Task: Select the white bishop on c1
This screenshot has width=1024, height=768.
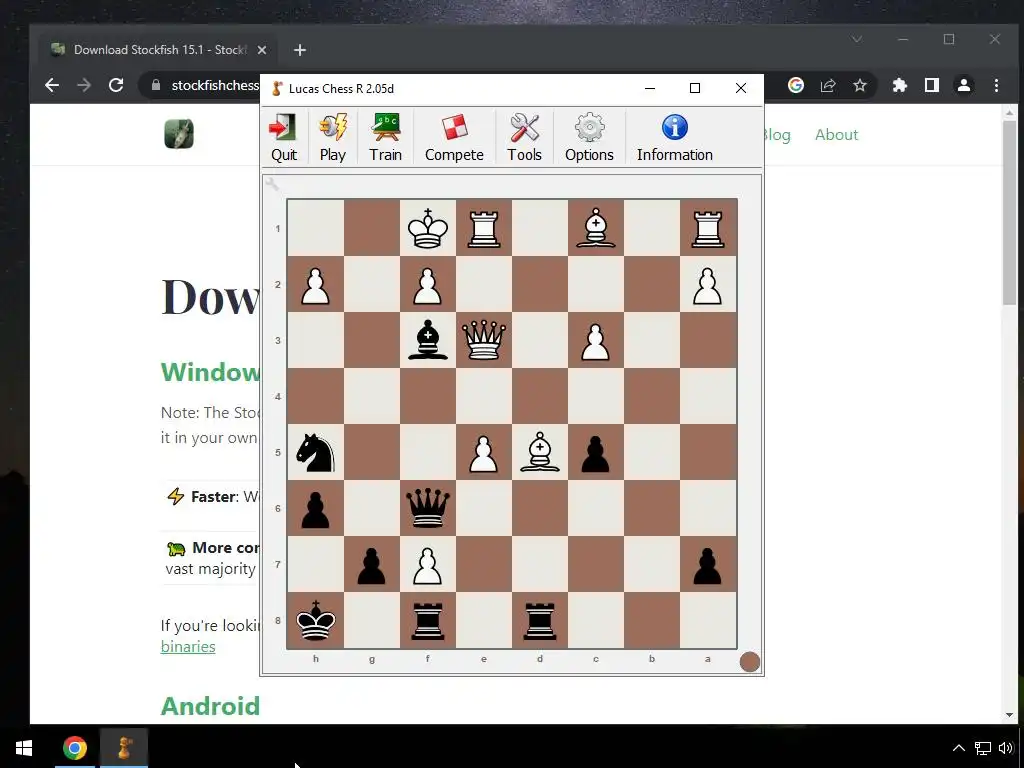Action: tap(596, 228)
